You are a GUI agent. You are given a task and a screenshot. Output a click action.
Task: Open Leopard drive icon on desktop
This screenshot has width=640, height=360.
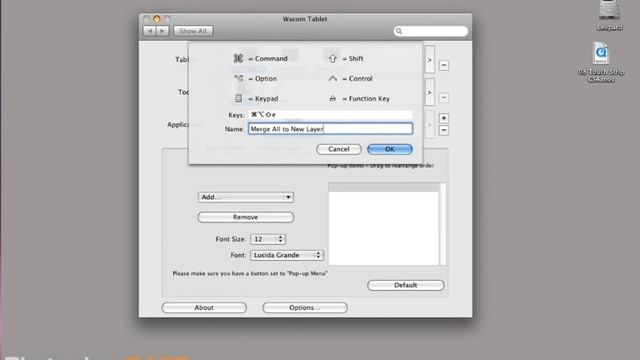609,15
